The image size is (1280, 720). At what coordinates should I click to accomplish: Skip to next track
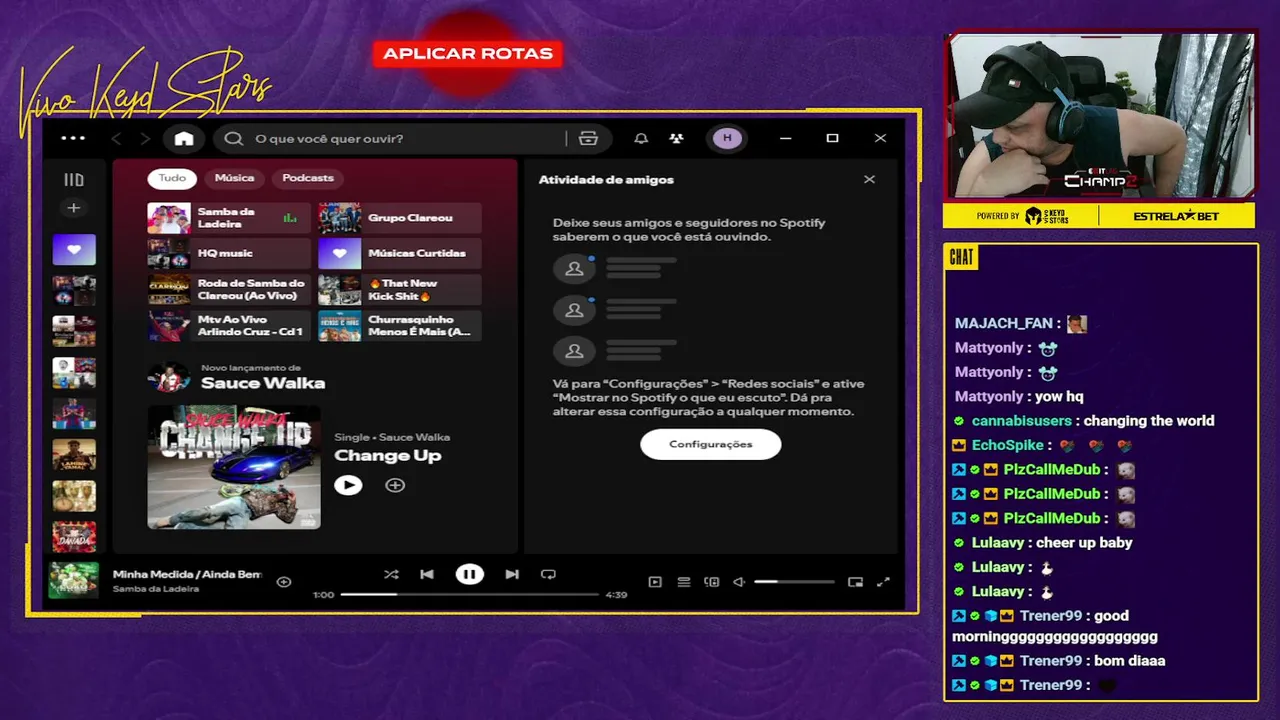pos(512,574)
